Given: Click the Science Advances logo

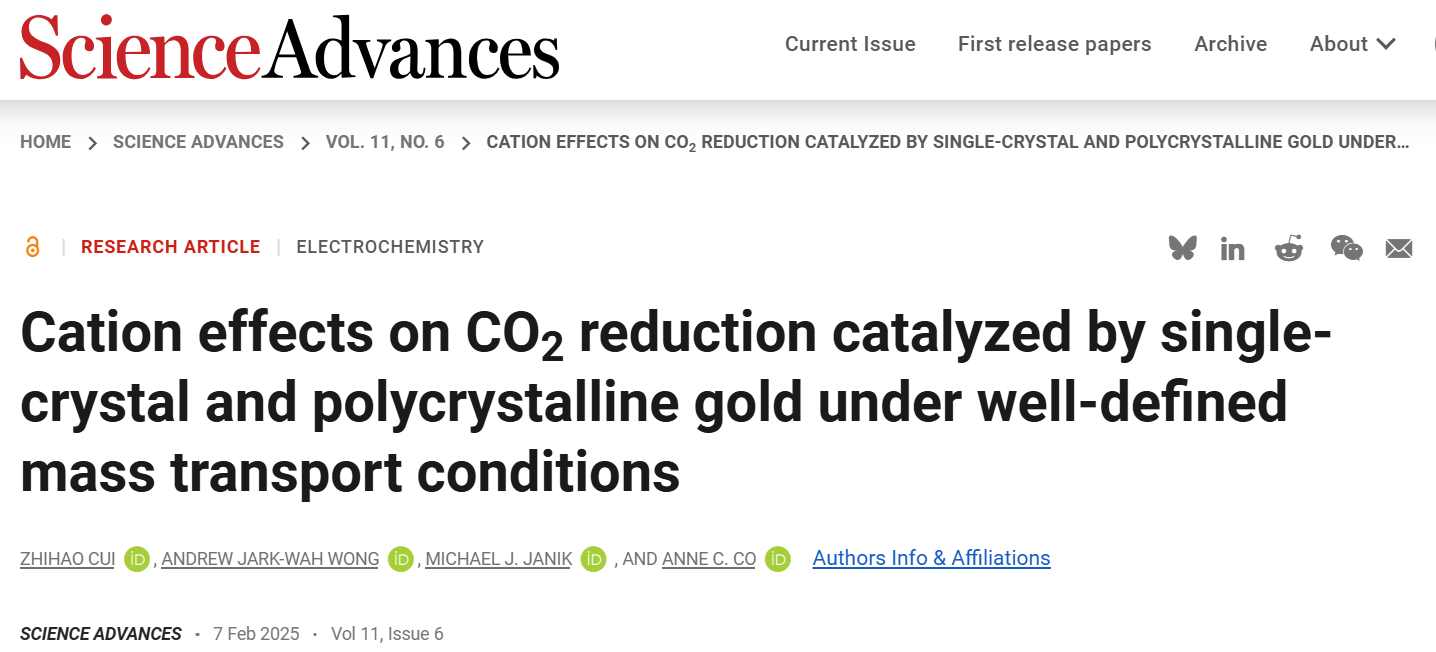Looking at the screenshot, I should pos(290,48).
